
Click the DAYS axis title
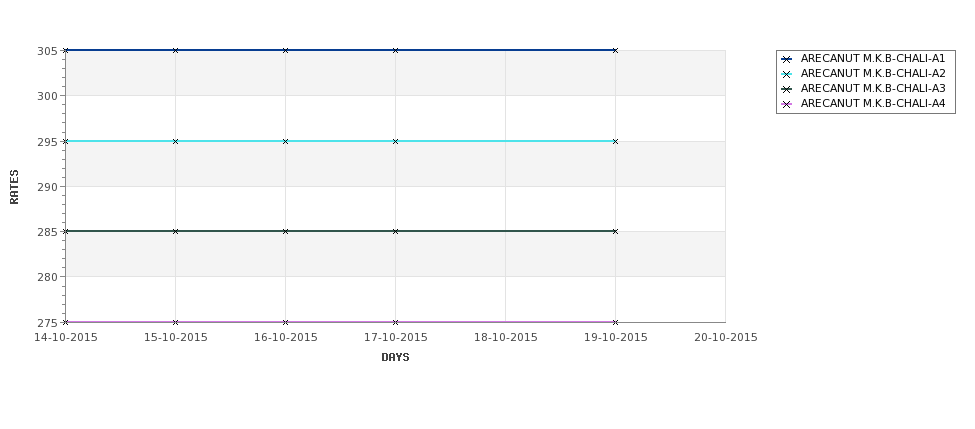click(x=395, y=357)
